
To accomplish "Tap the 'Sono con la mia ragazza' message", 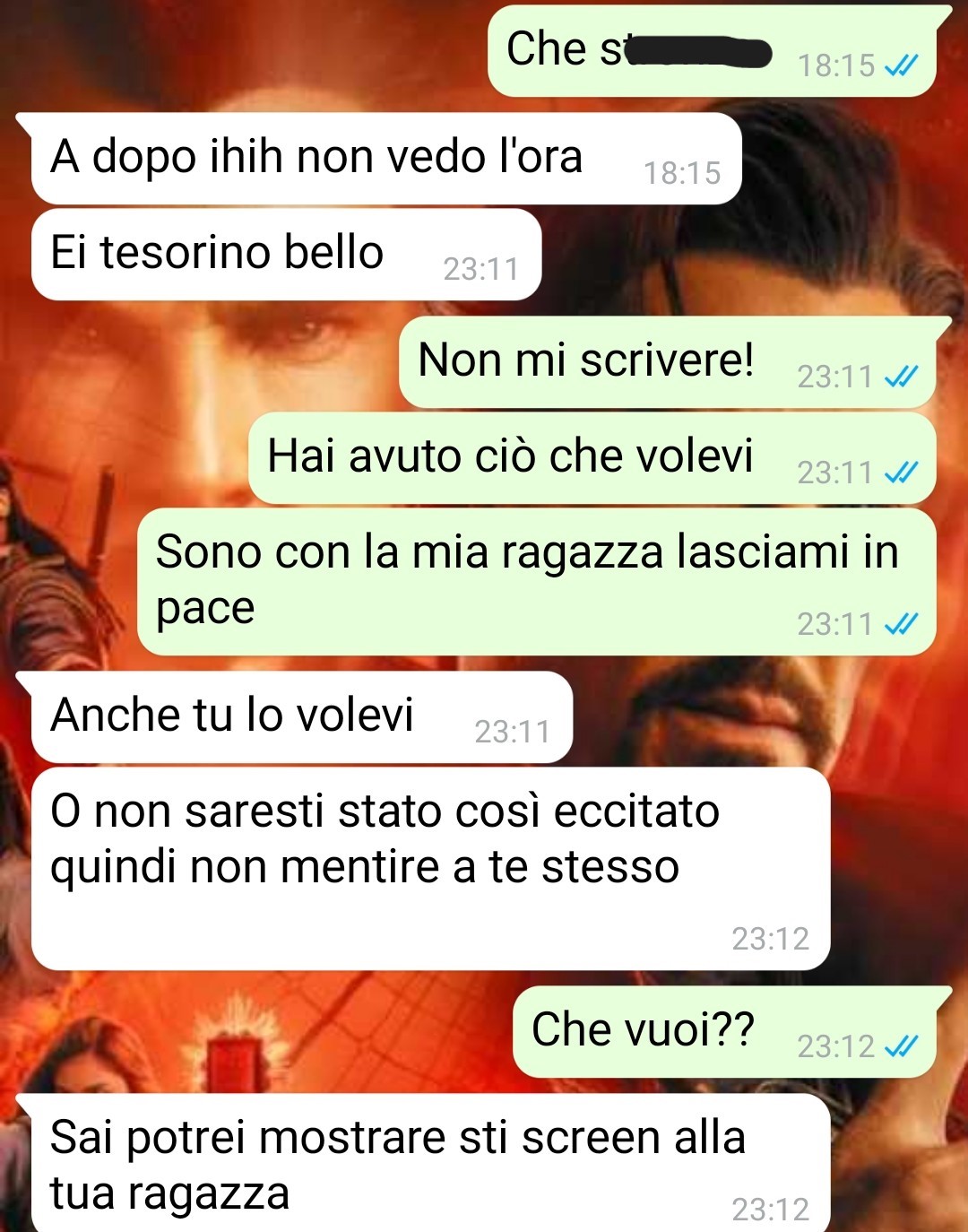I will pyautogui.click(x=537, y=581).
